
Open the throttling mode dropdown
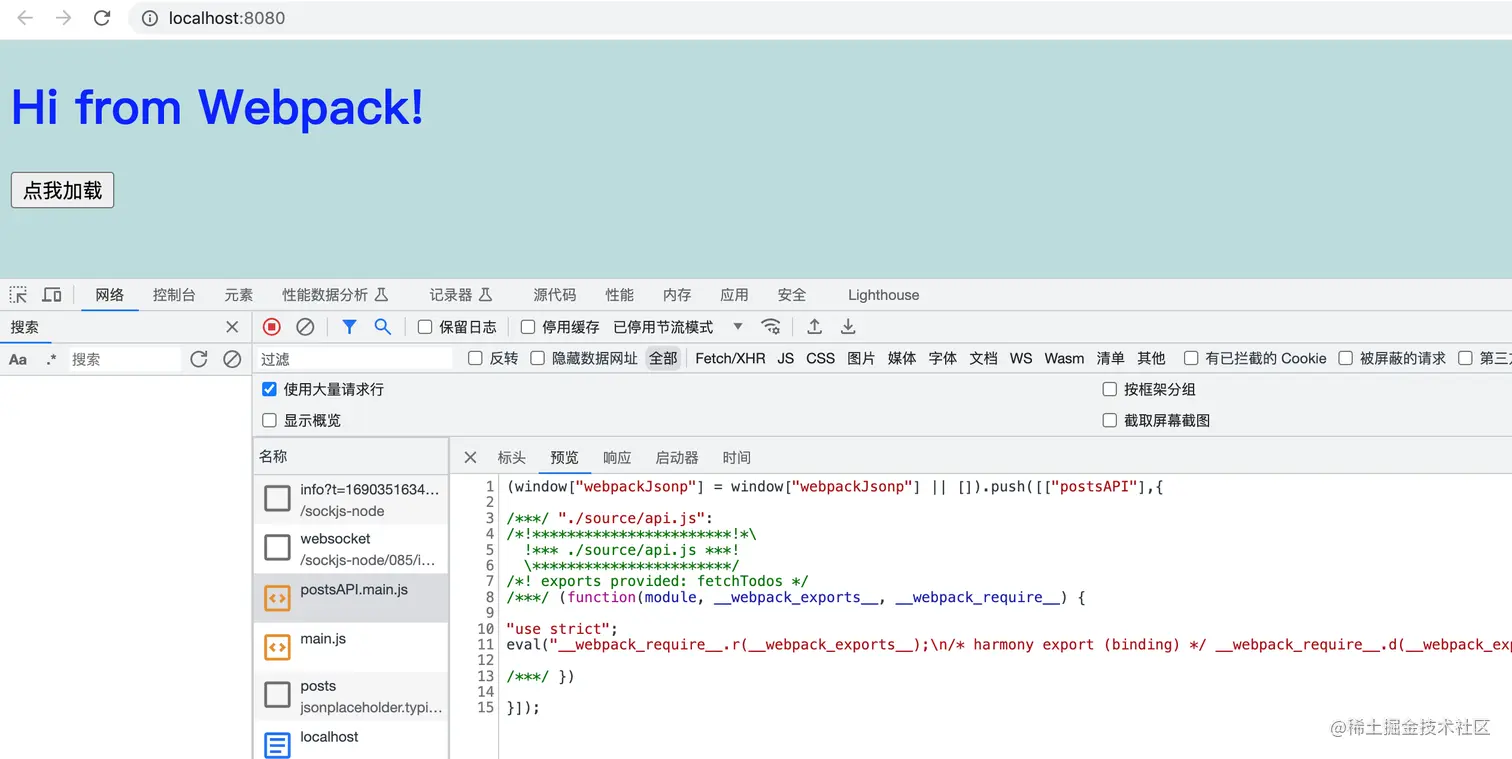pyautogui.click(x=678, y=327)
